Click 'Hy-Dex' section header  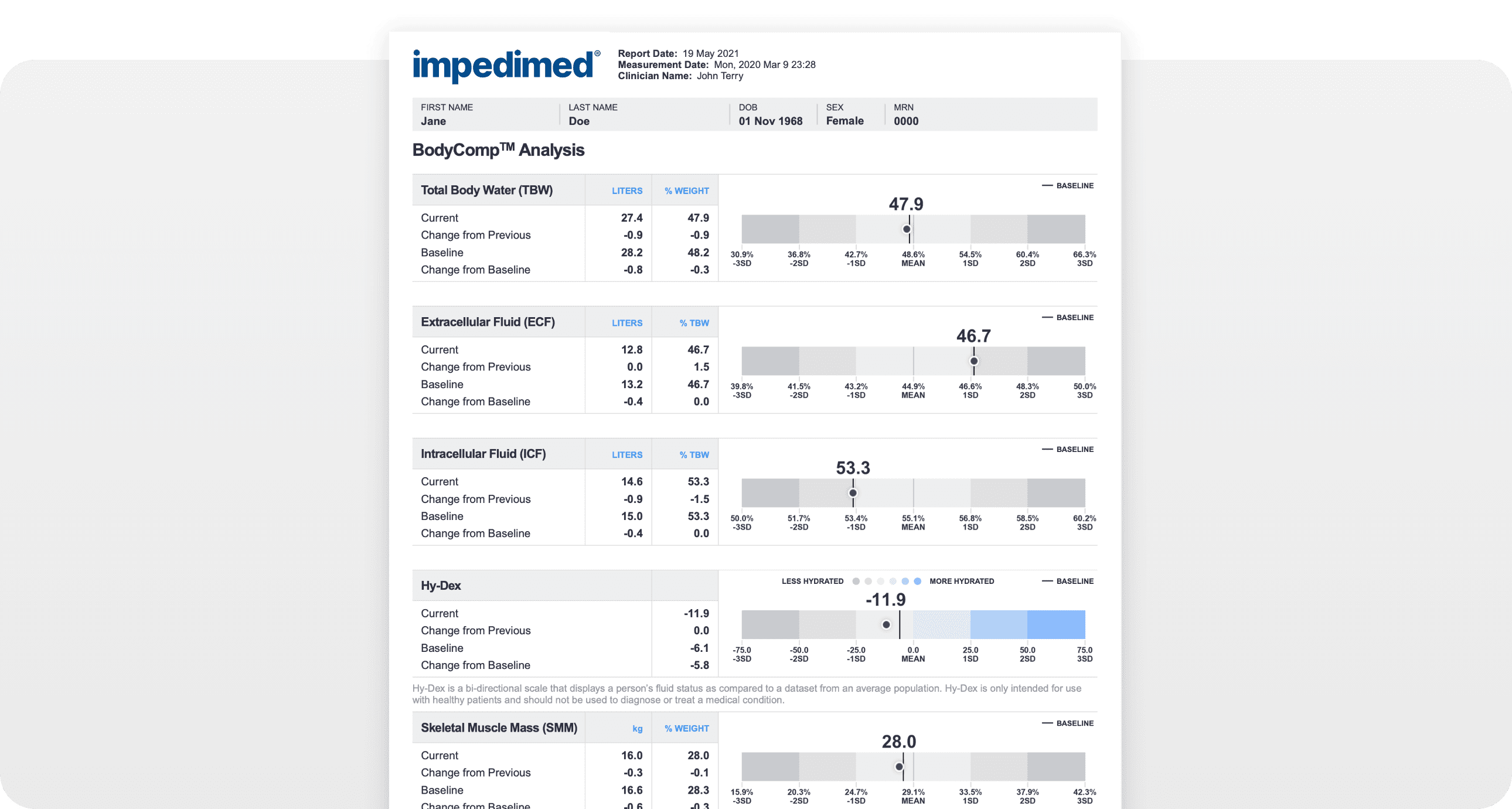point(440,586)
